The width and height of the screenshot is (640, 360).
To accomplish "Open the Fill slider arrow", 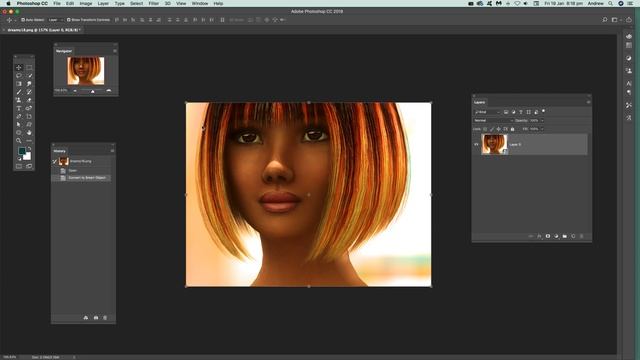I will (542, 129).
